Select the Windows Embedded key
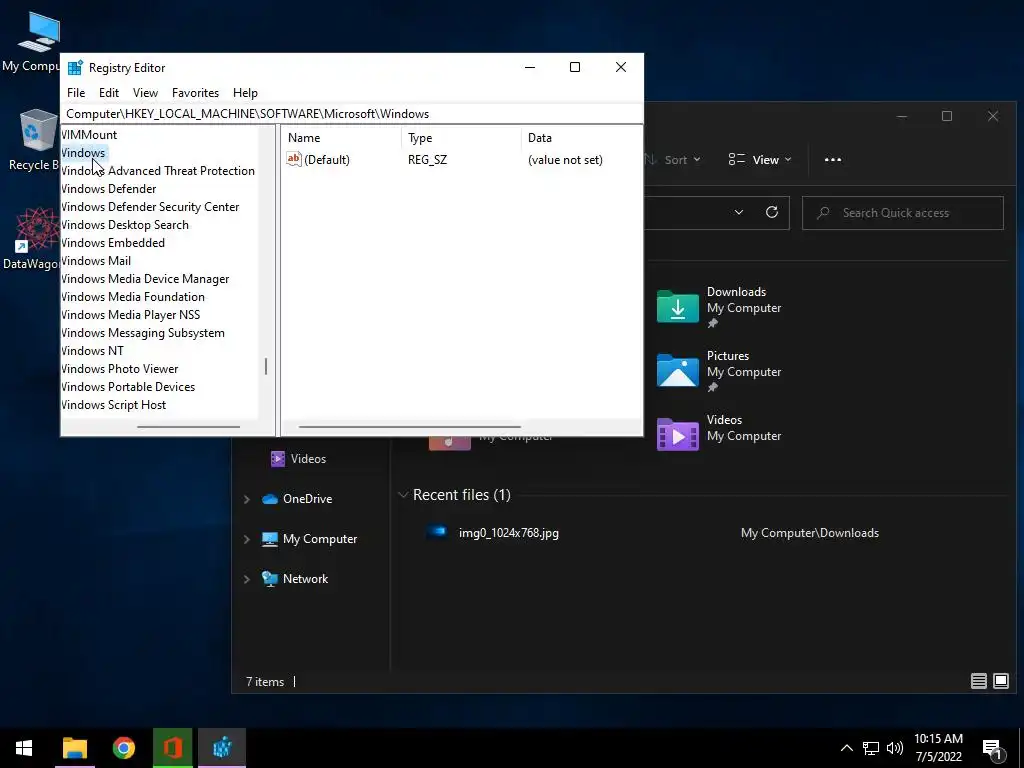Image resolution: width=1024 pixels, height=768 pixels. (112, 242)
